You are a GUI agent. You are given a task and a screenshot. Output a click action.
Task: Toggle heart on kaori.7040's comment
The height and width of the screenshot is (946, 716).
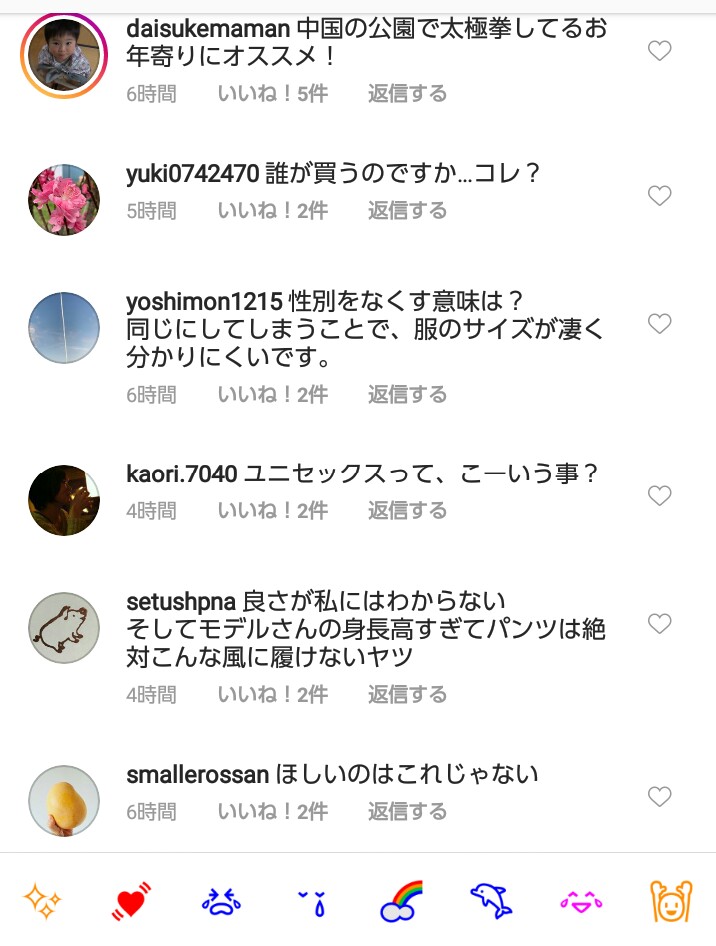pos(659,495)
